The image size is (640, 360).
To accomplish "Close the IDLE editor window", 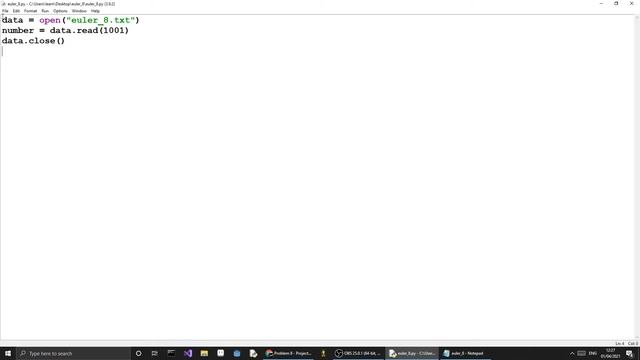I will pyautogui.click(x=632, y=4).
